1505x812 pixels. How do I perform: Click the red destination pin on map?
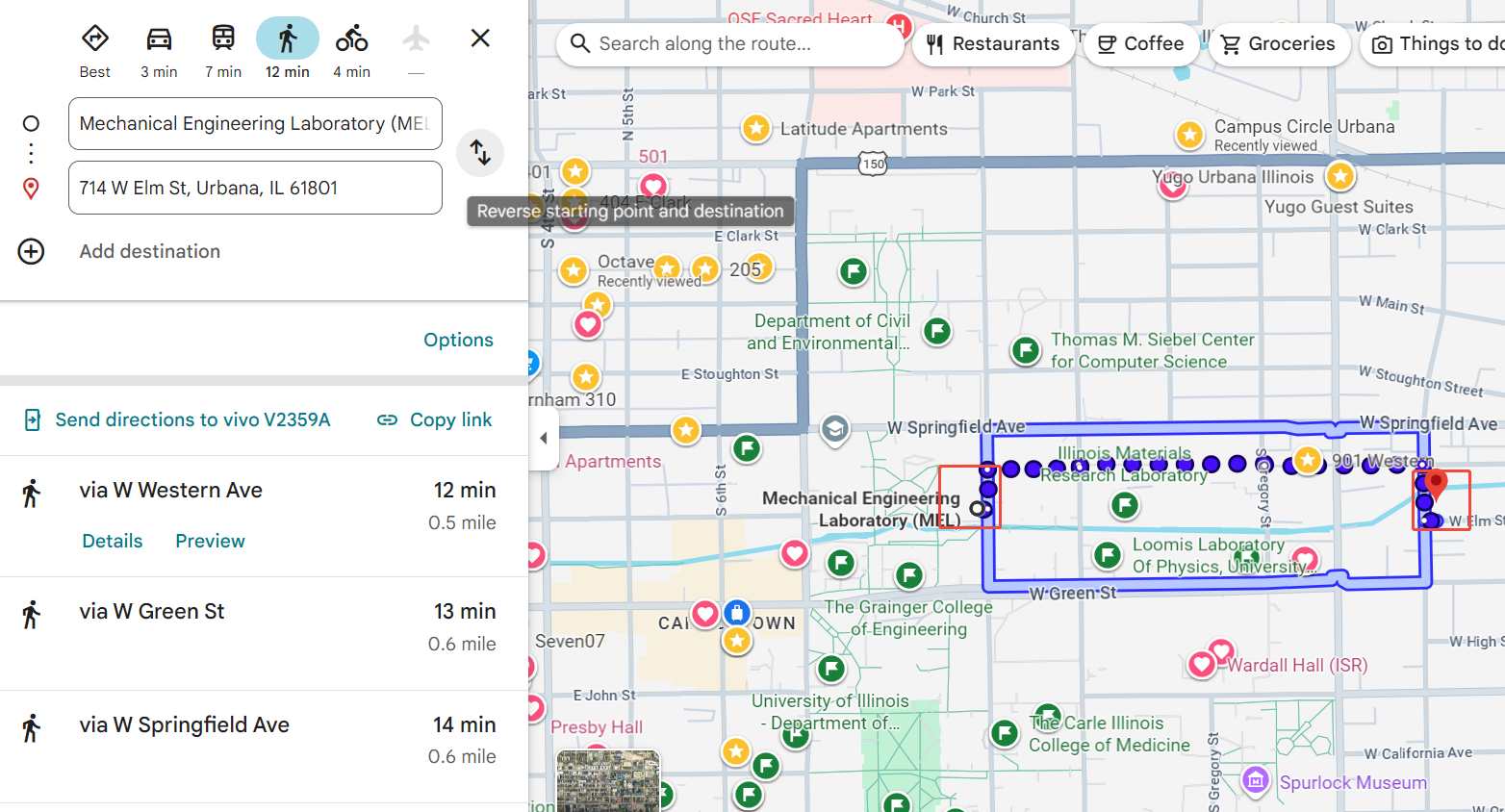click(1436, 483)
